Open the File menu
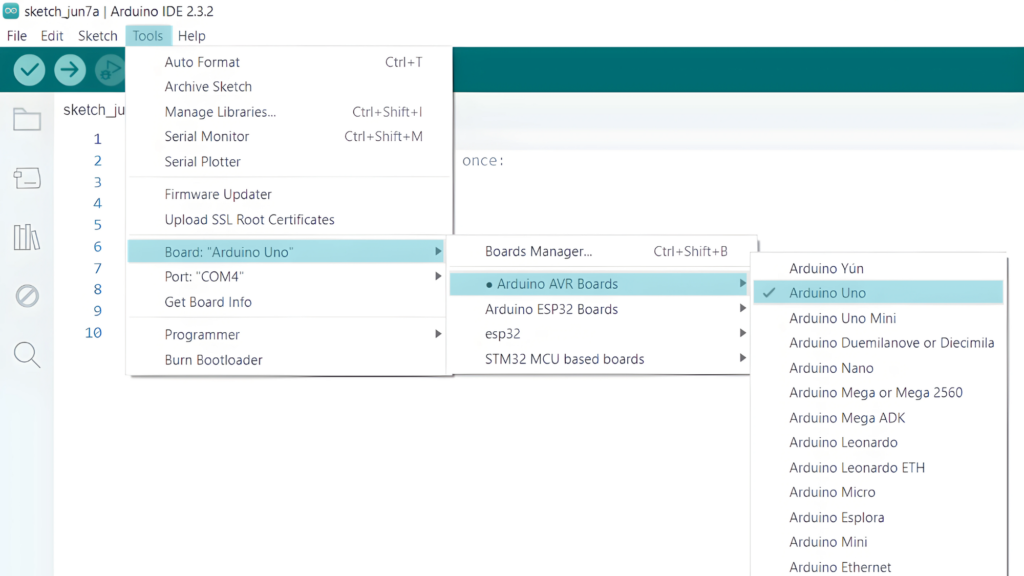1024x576 pixels. (17, 36)
